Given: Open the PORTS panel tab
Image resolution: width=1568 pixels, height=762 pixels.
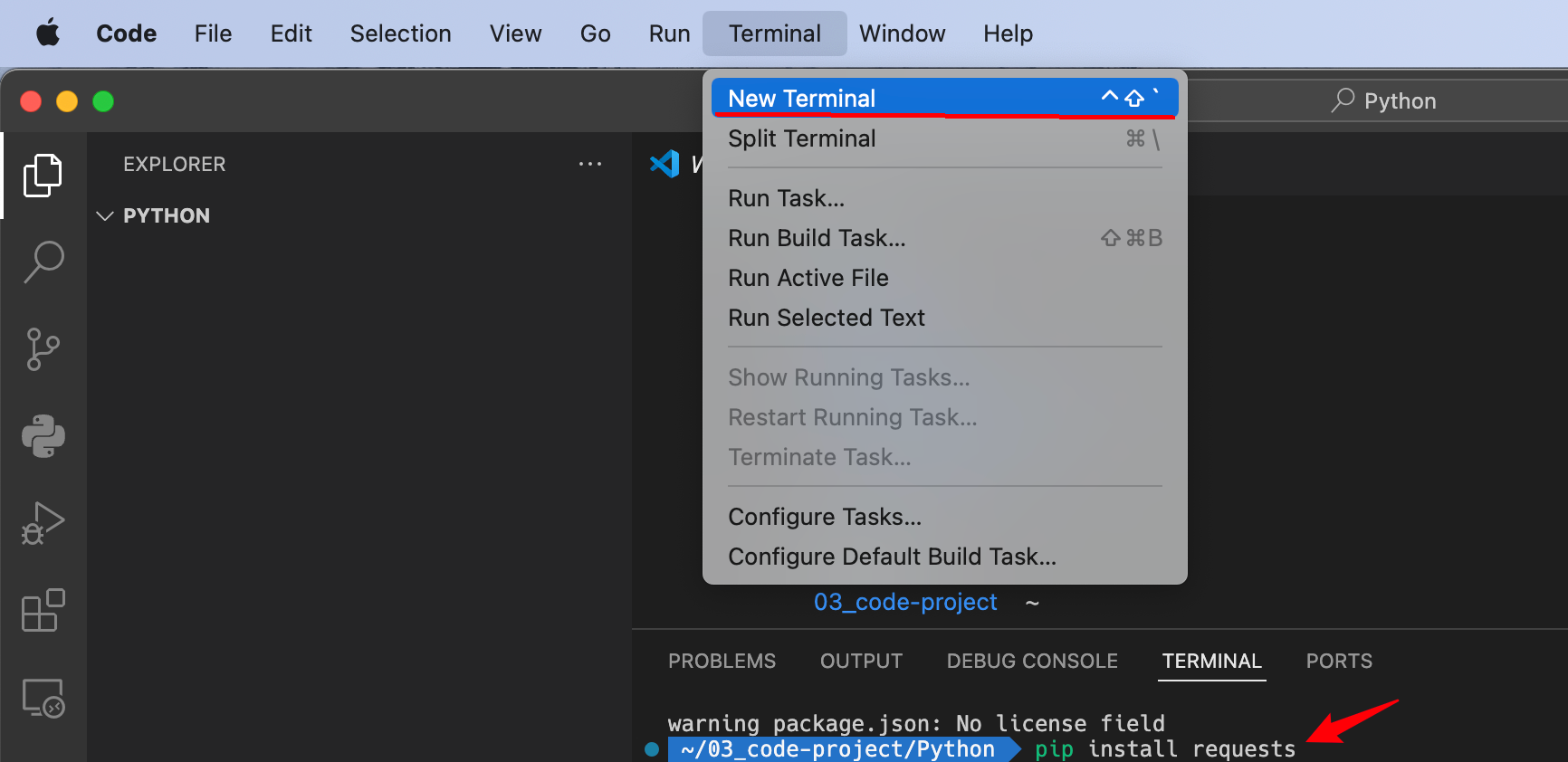Looking at the screenshot, I should click(x=1339, y=661).
